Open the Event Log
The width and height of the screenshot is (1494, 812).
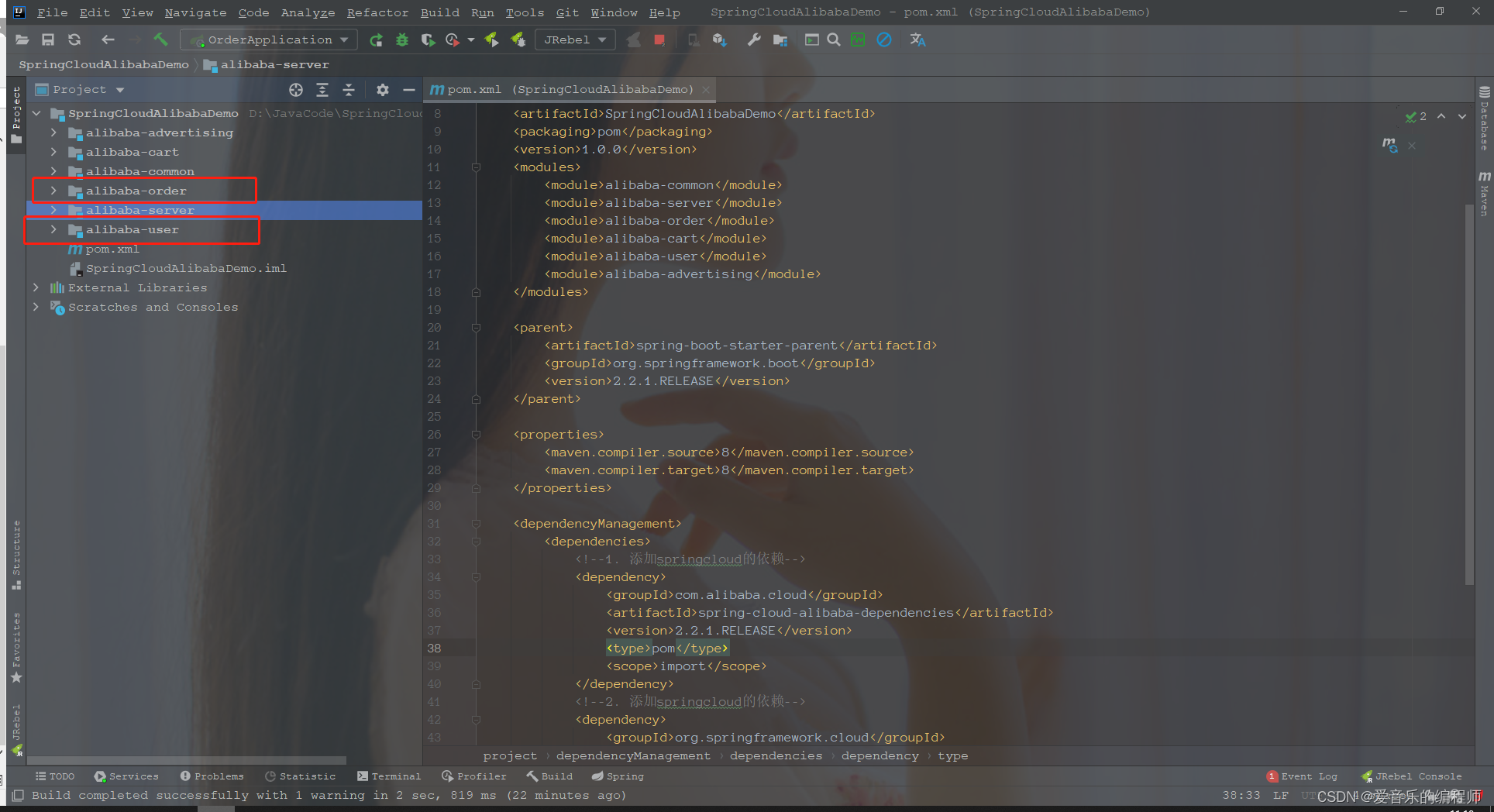tap(1302, 776)
